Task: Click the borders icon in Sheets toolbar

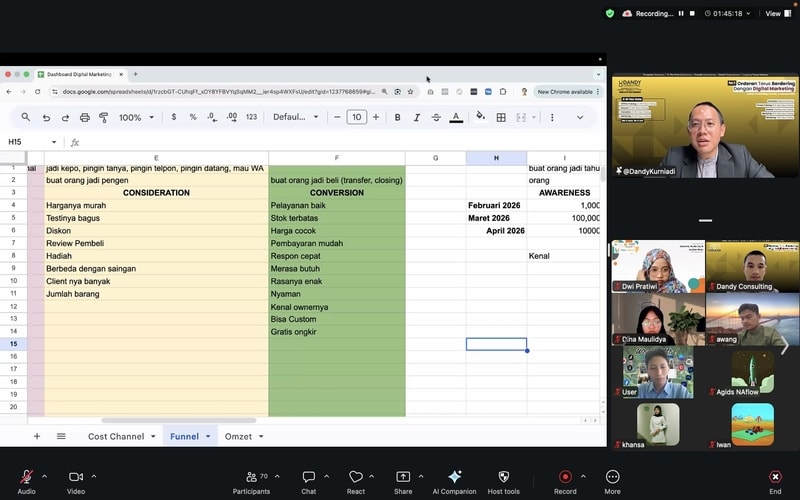Action: [x=500, y=117]
